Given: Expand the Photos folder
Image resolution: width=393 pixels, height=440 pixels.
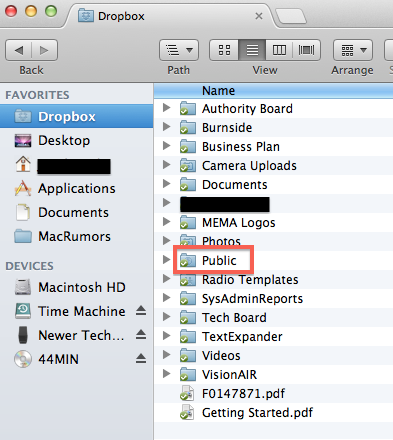Looking at the screenshot, I should tap(166, 240).
